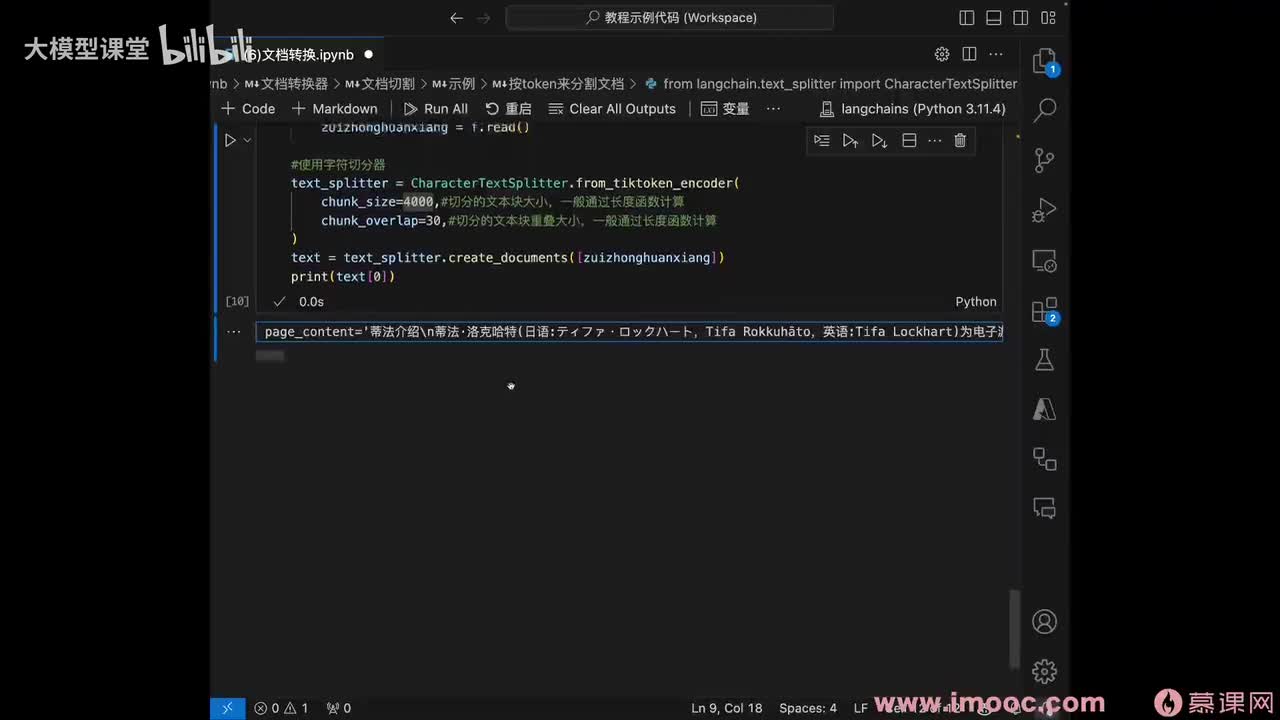Toggle the primary side bar layout
This screenshot has height=720, width=1280.
966,17
